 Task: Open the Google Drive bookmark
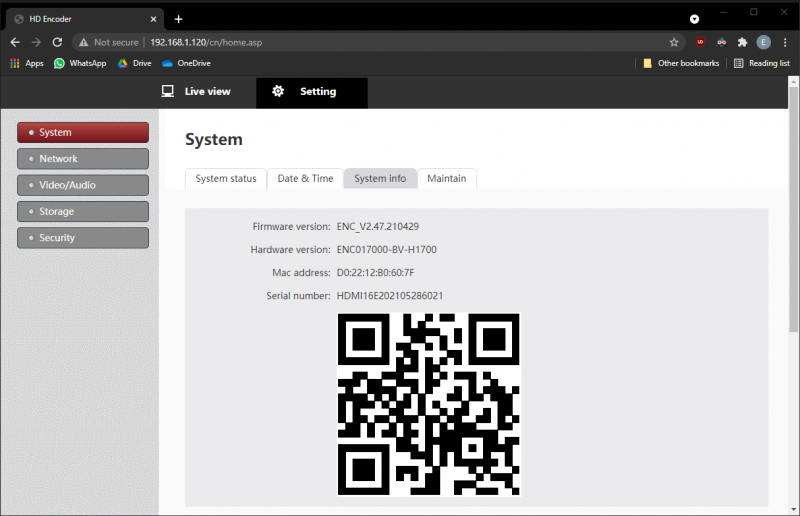(x=135, y=63)
